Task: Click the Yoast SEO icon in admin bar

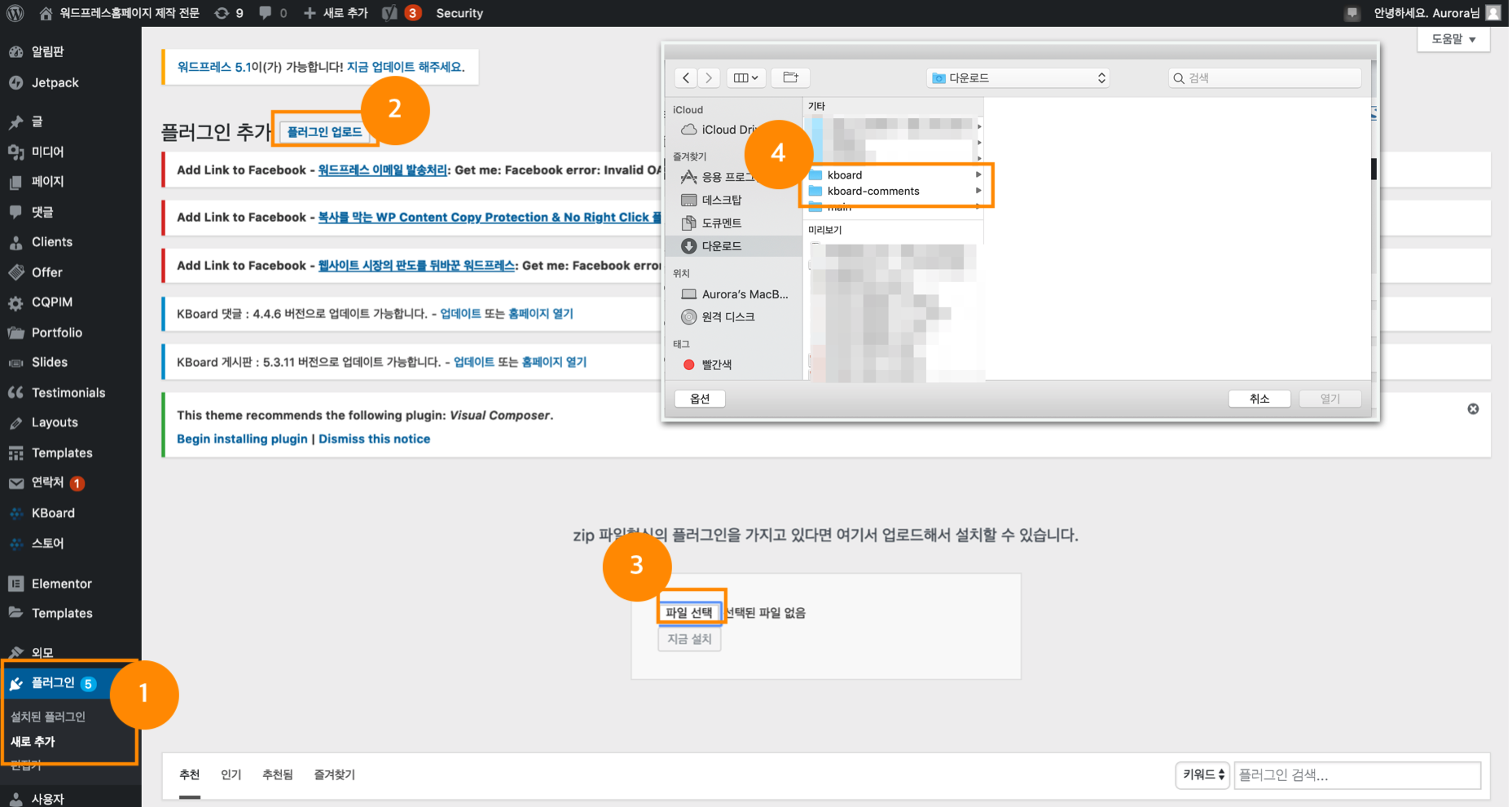Action: tap(389, 13)
